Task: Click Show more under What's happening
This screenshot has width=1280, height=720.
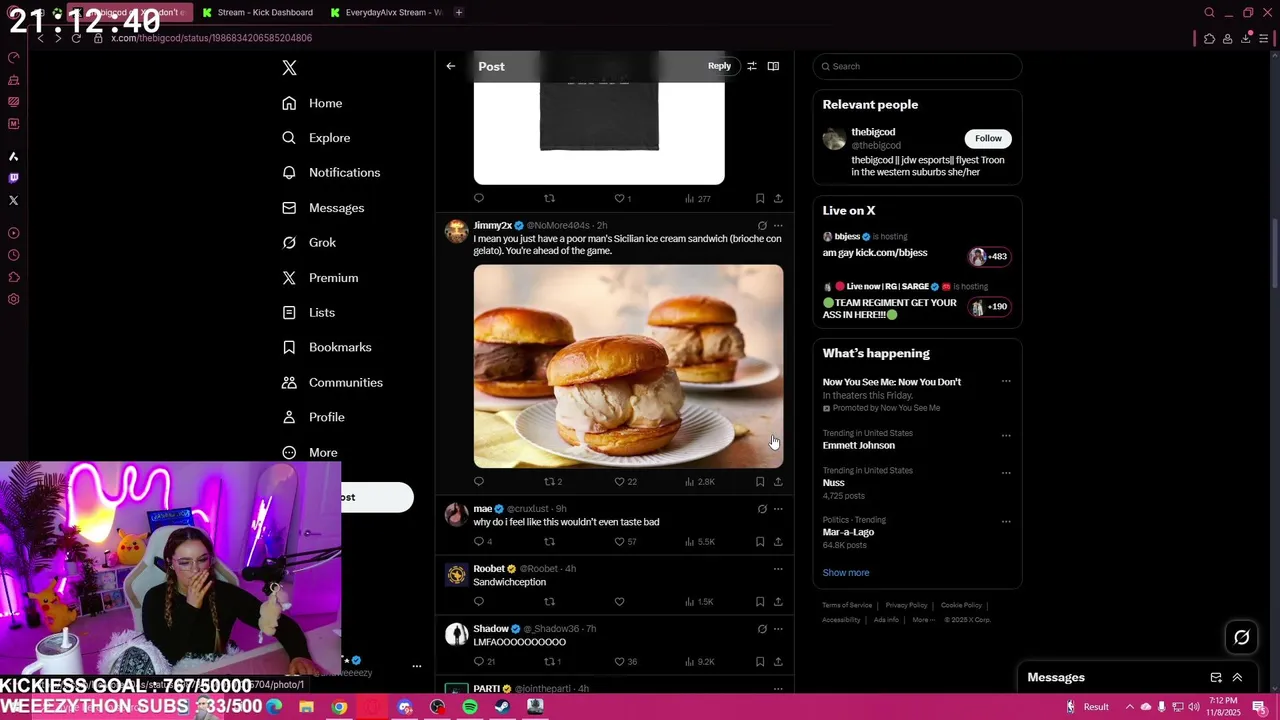Action: click(846, 573)
